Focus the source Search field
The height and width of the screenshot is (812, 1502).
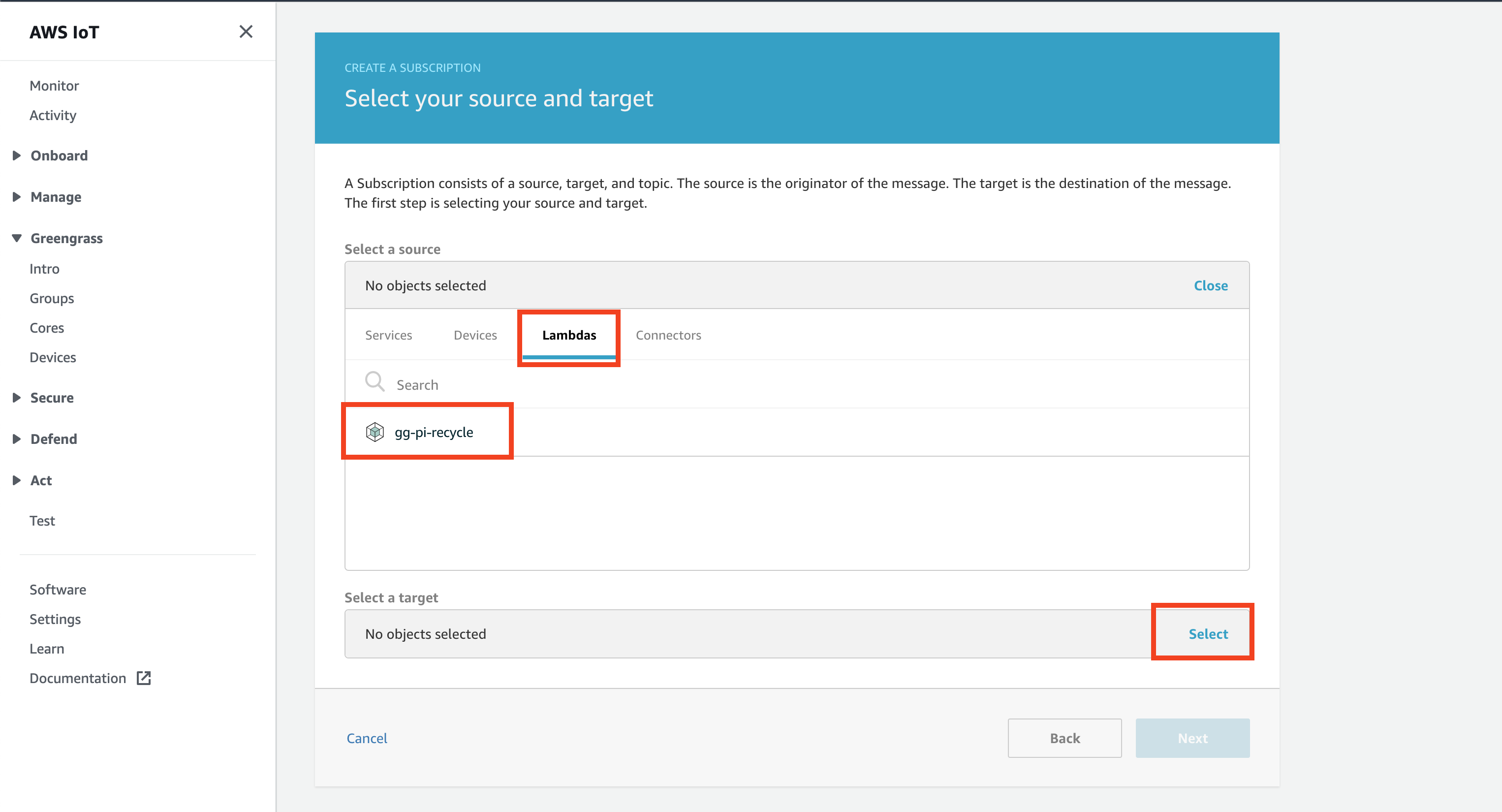pyautogui.click(x=796, y=385)
